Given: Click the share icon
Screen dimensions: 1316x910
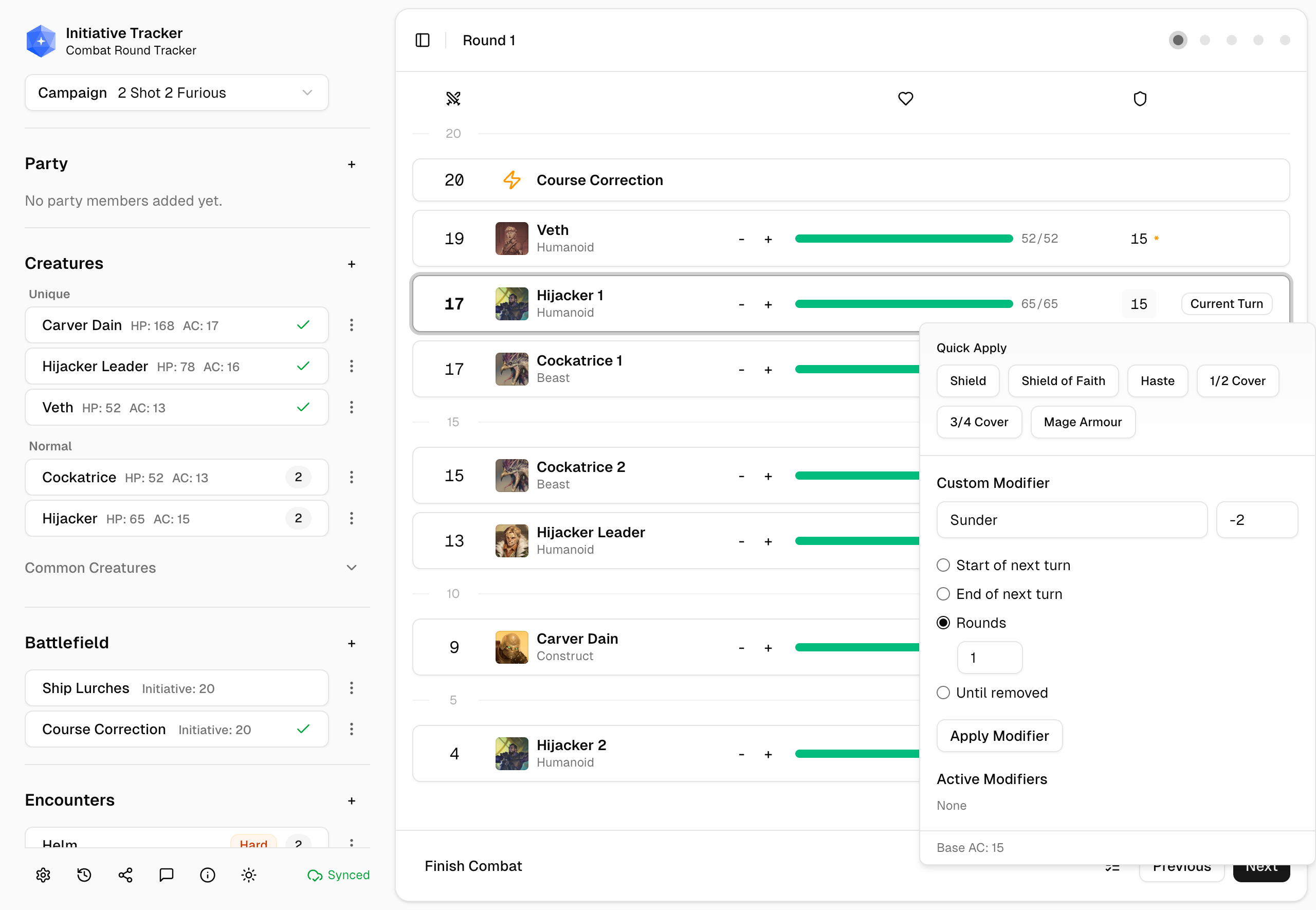Looking at the screenshot, I should [x=125, y=875].
